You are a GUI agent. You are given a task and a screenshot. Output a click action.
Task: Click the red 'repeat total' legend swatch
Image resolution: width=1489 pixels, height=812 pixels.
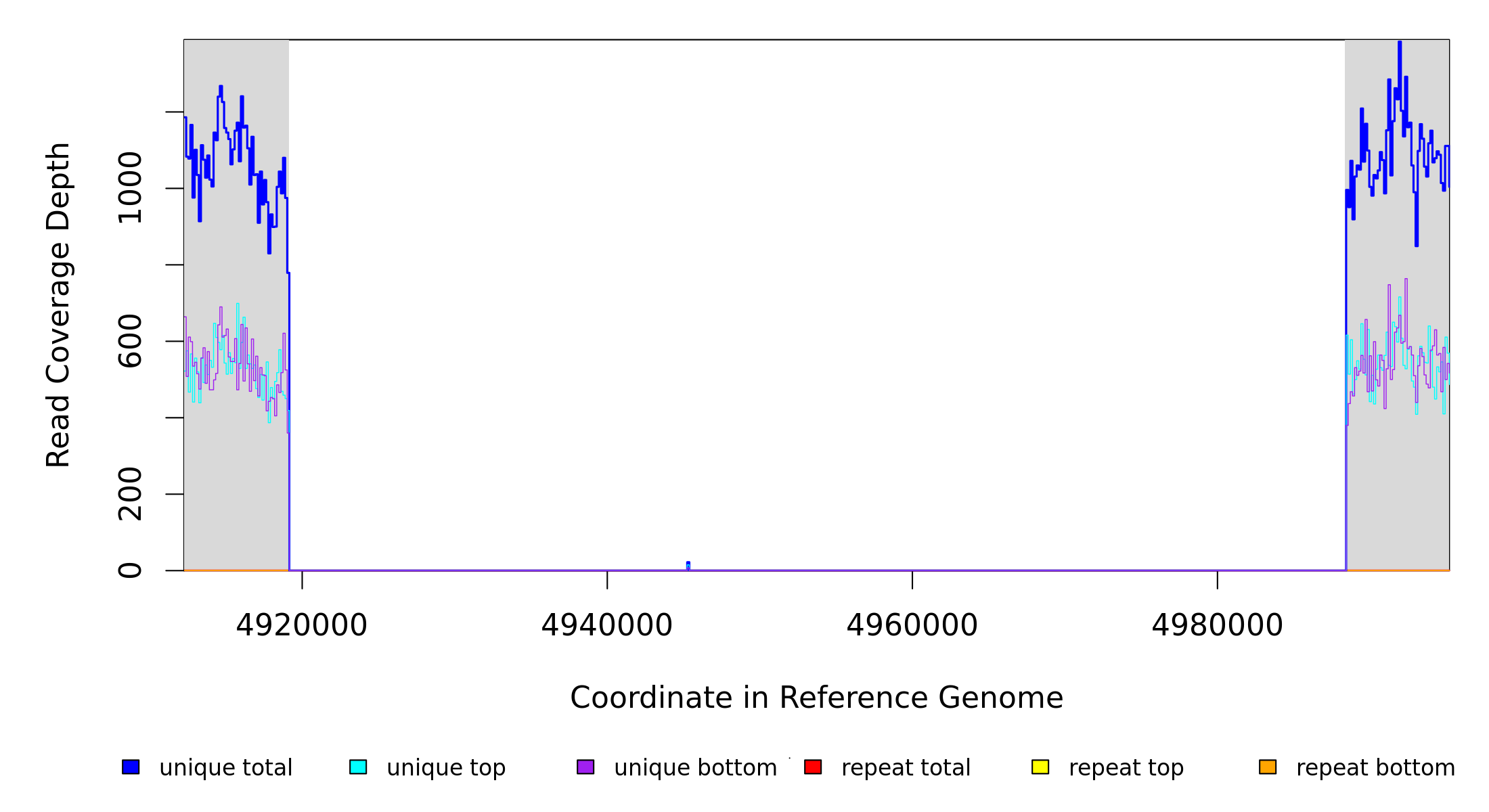813,767
